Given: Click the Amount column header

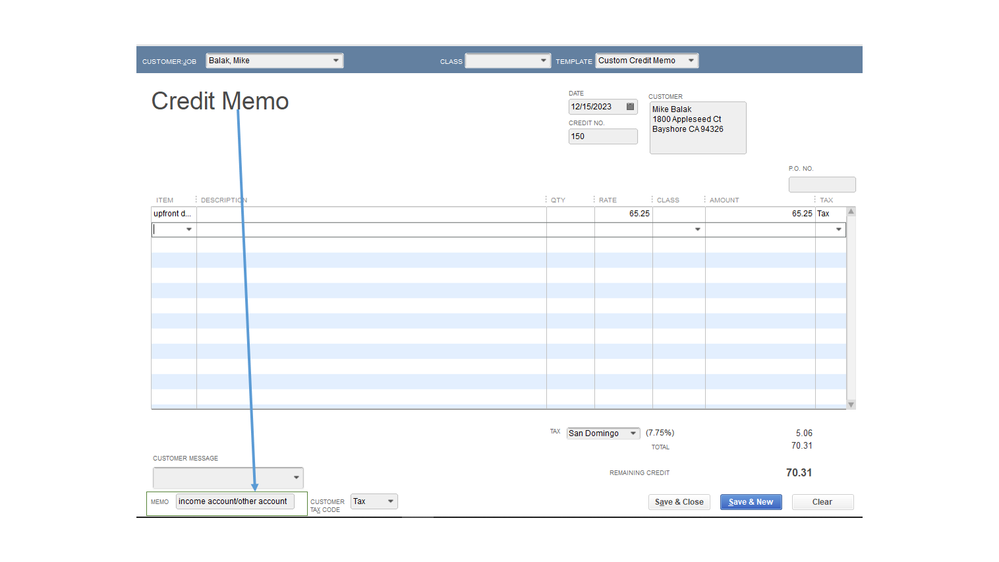Looking at the screenshot, I should (x=724, y=200).
